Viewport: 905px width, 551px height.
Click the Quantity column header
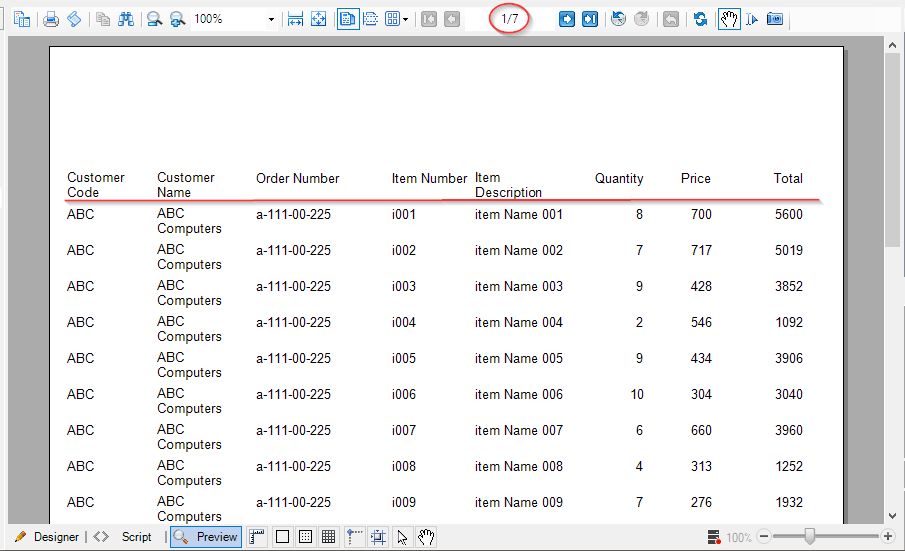point(619,178)
